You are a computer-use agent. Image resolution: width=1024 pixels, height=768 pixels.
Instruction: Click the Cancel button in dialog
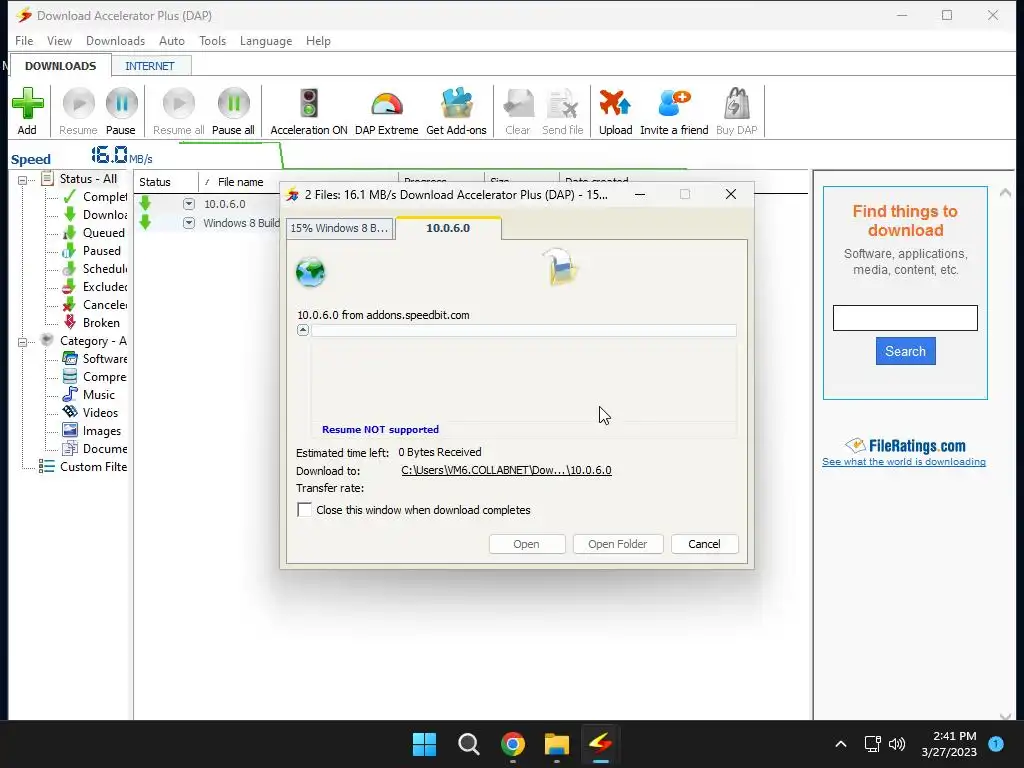click(704, 544)
